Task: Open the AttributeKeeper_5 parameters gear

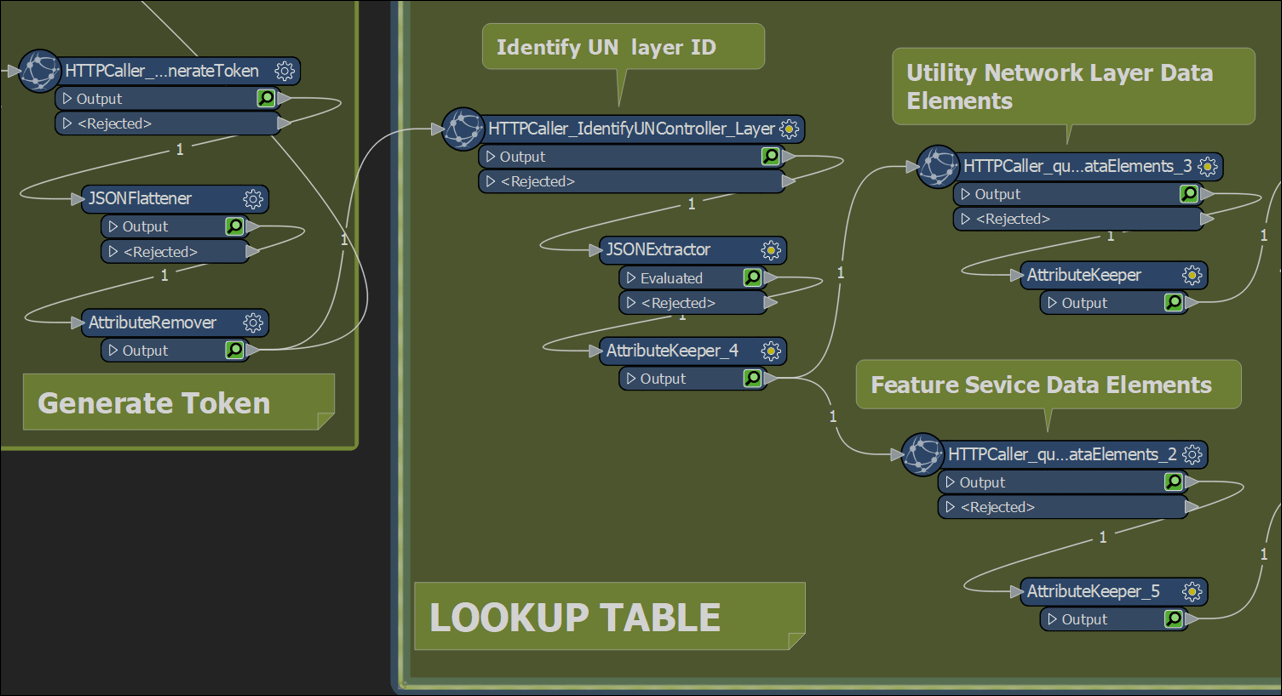Action: [1191, 591]
